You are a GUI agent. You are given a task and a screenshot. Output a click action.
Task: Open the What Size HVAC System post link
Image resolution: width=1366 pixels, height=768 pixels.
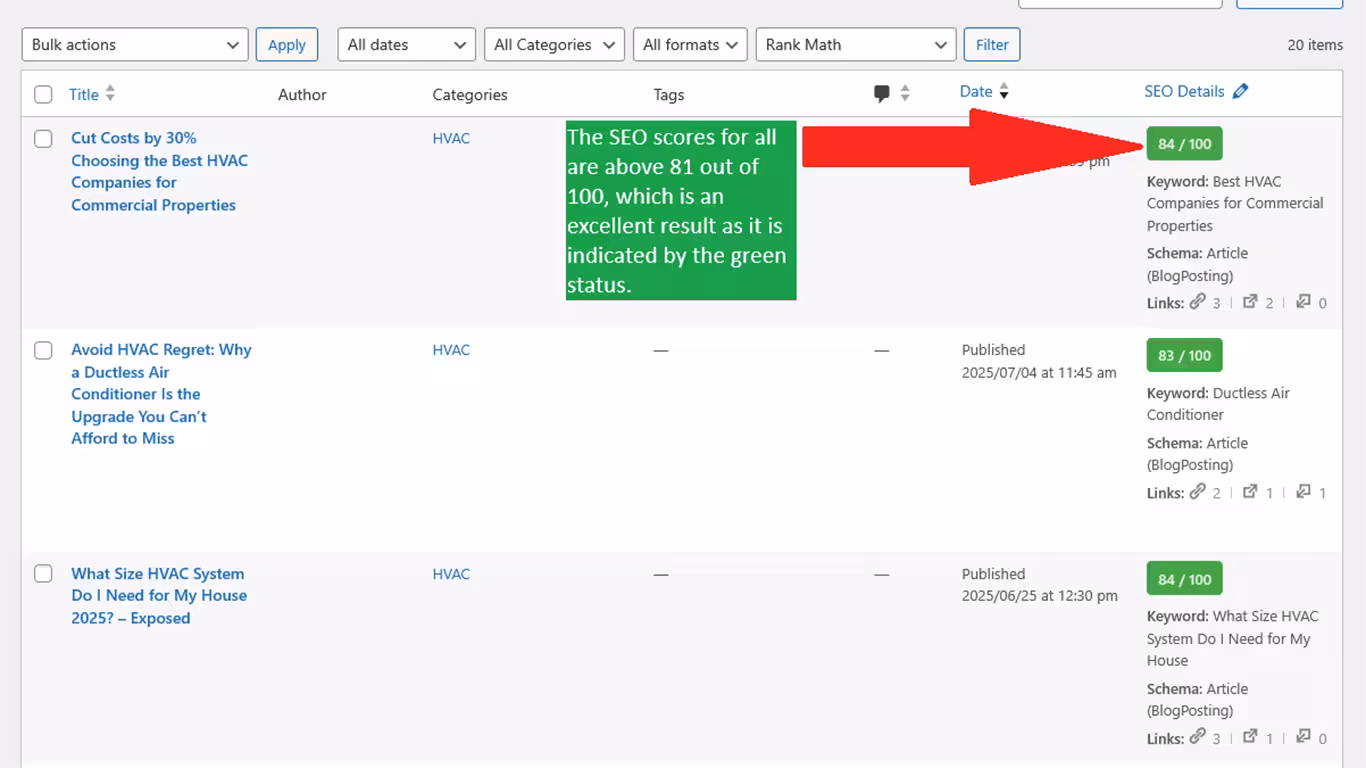[x=157, y=596]
